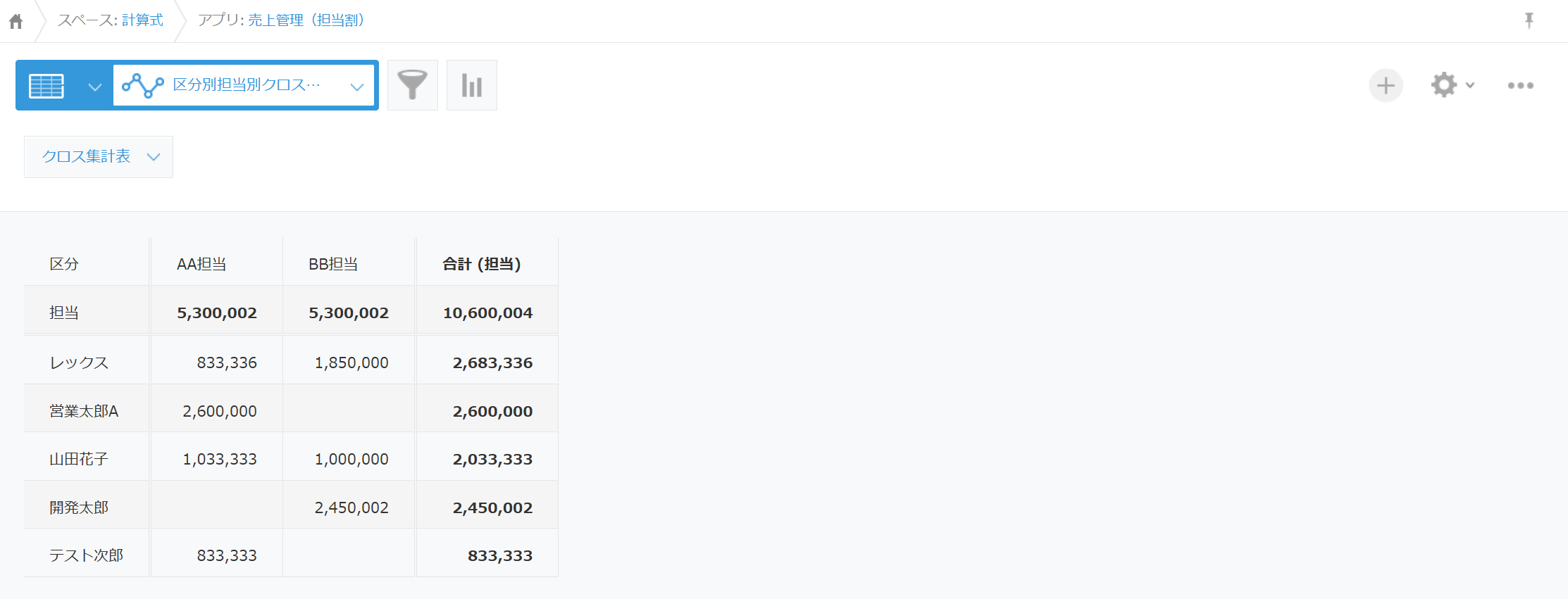Open the filter funnel icon

[x=413, y=85]
